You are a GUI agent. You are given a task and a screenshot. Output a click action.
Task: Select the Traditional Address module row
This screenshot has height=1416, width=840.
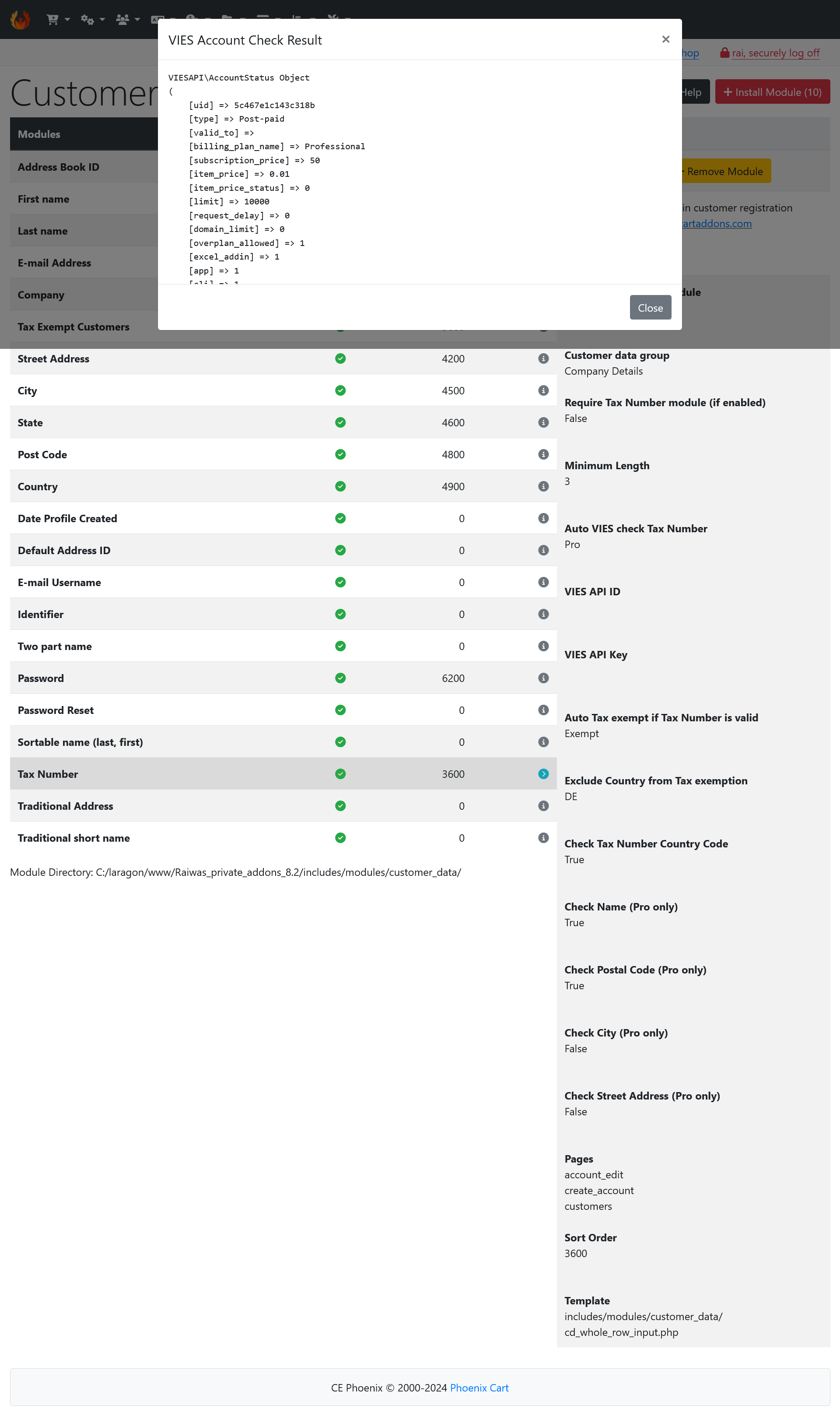point(283,806)
